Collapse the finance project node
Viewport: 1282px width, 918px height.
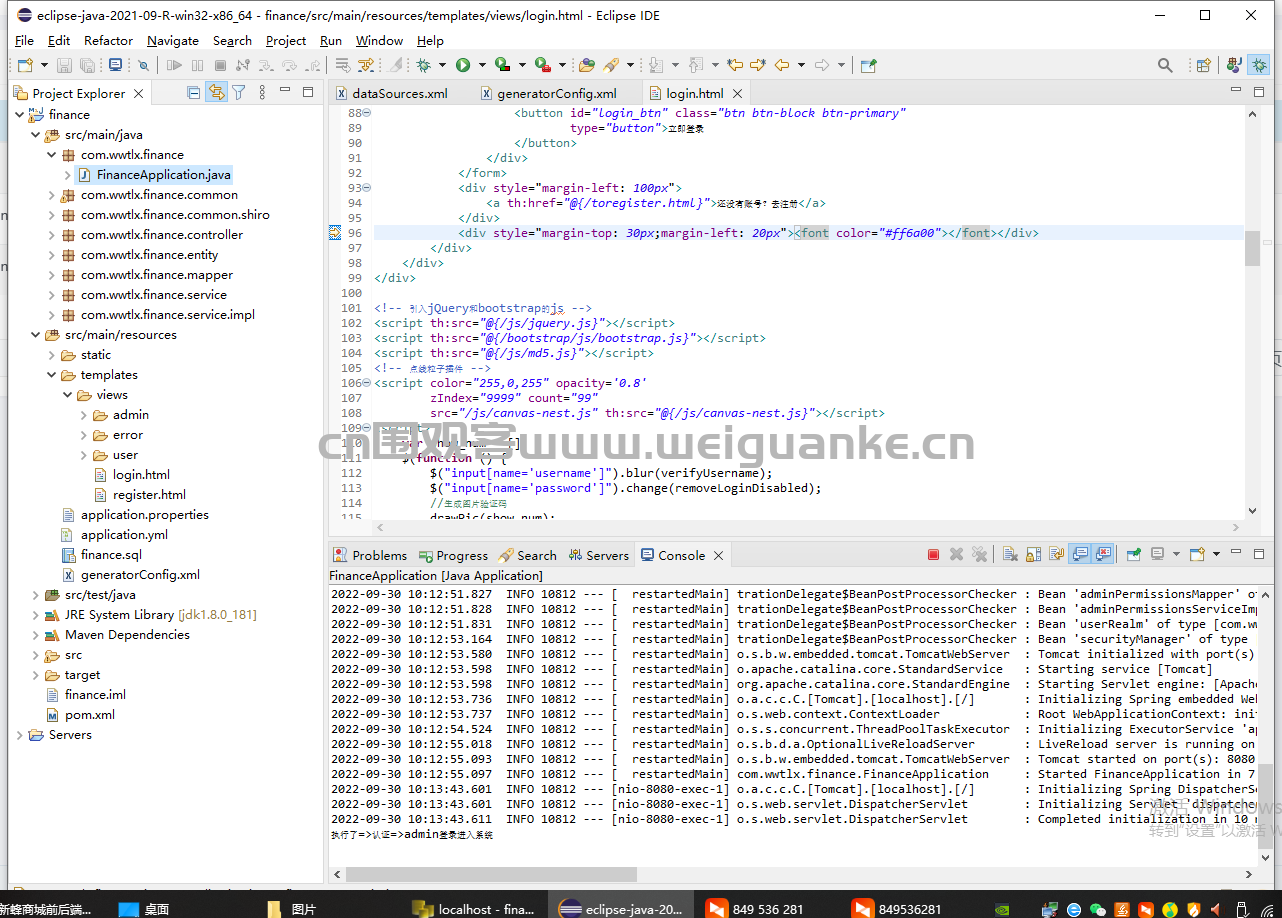[19, 115]
